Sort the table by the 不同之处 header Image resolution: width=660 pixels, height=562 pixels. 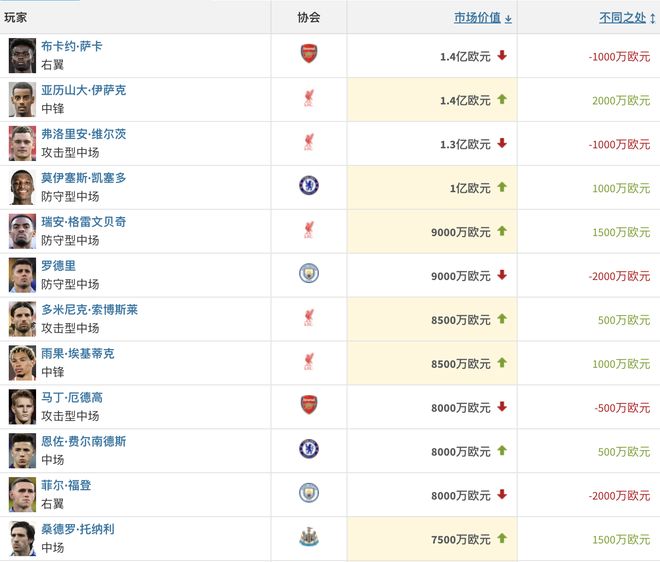[622, 18]
